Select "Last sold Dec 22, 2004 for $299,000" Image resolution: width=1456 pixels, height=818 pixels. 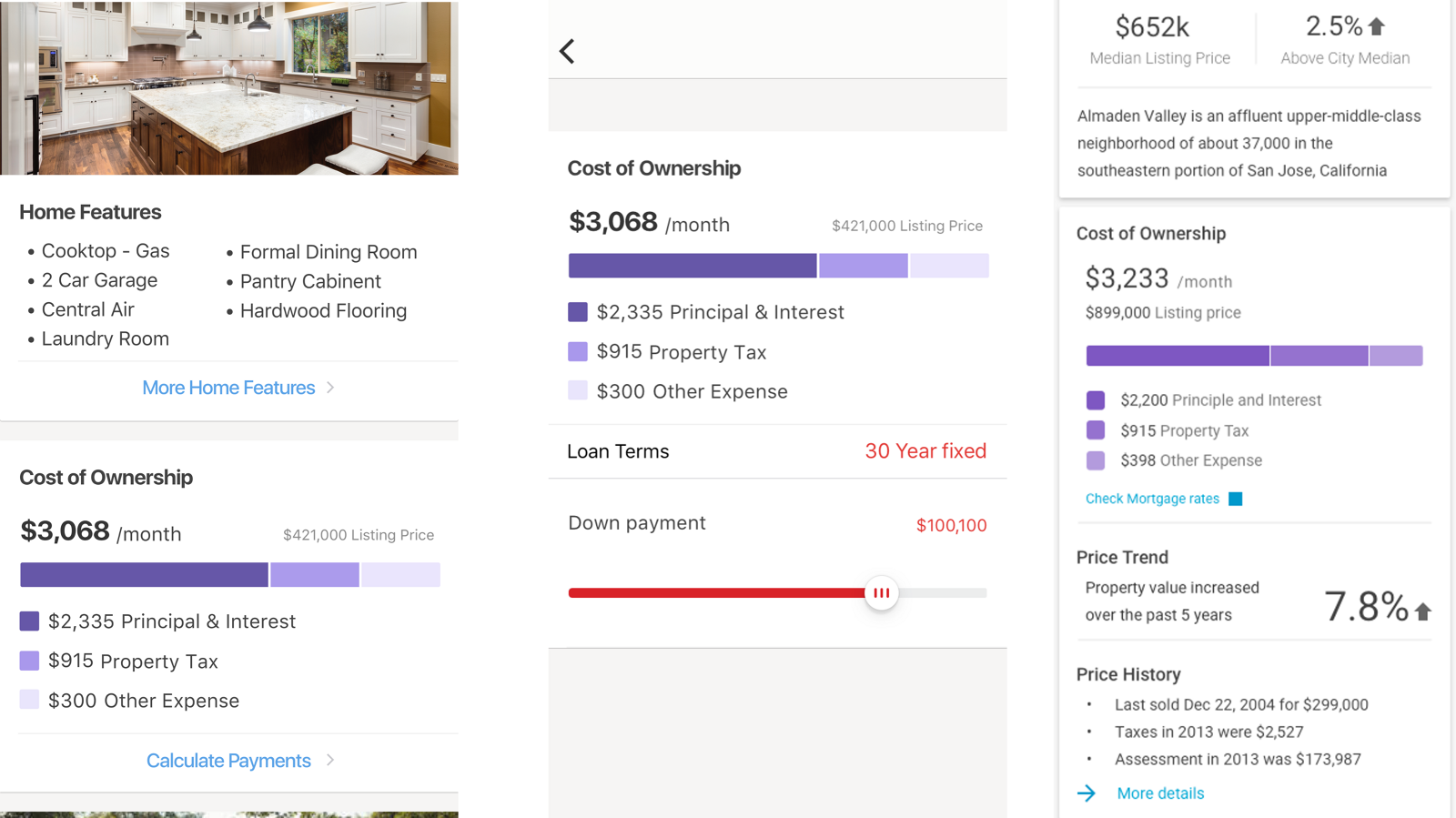(1241, 704)
